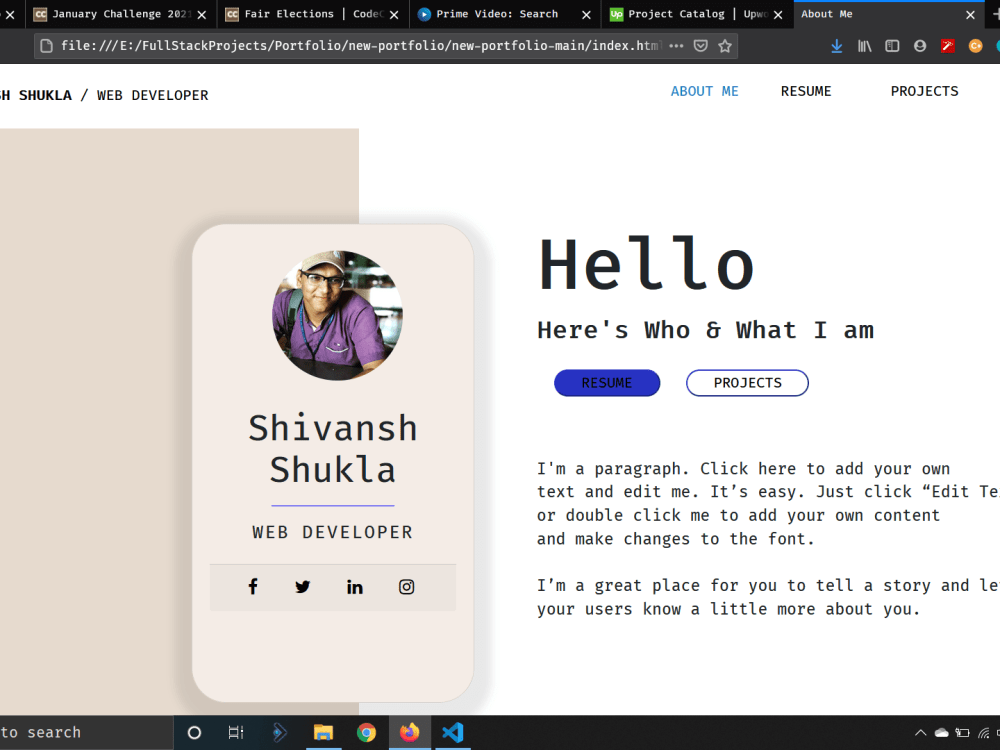Click paragraph starting "I'm a paragraph"
Viewport: 1000px width, 750px height.
pos(768,504)
